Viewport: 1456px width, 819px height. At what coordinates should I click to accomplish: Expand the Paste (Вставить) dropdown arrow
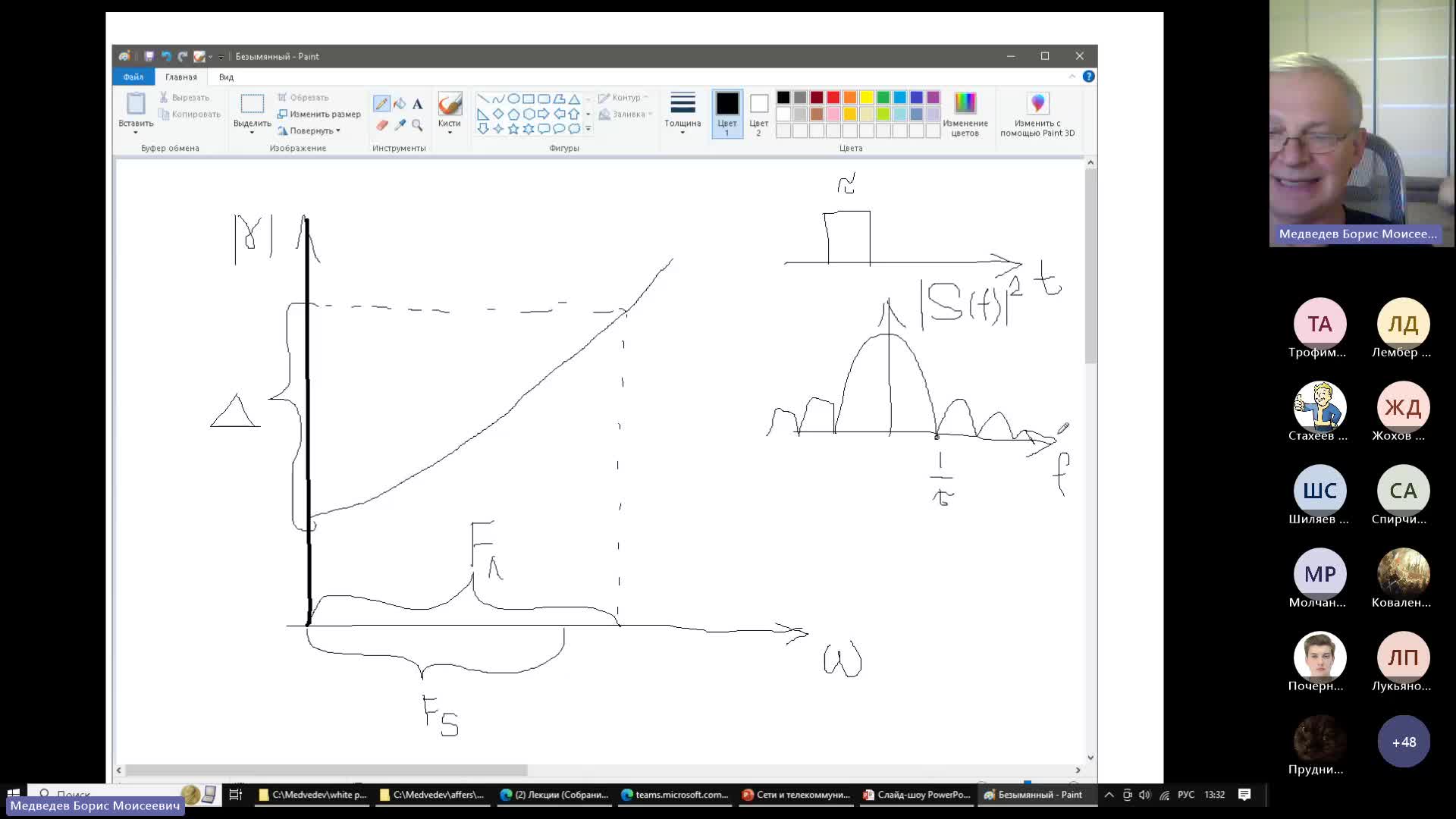pyautogui.click(x=136, y=132)
